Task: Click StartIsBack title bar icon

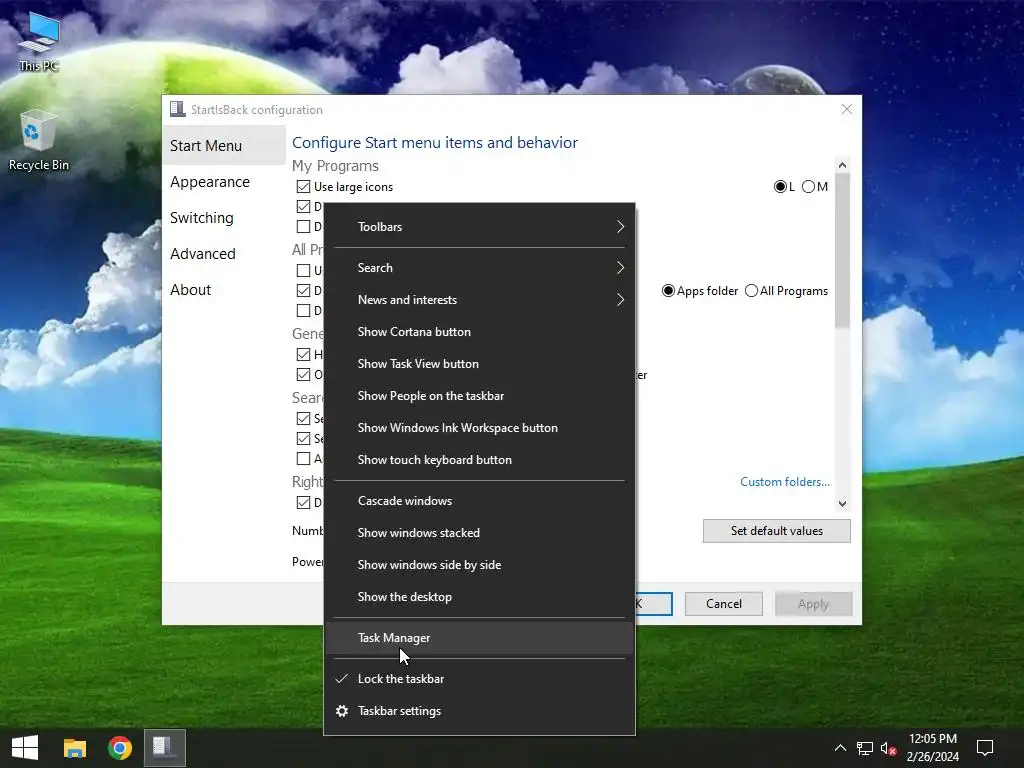Action: click(177, 109)
